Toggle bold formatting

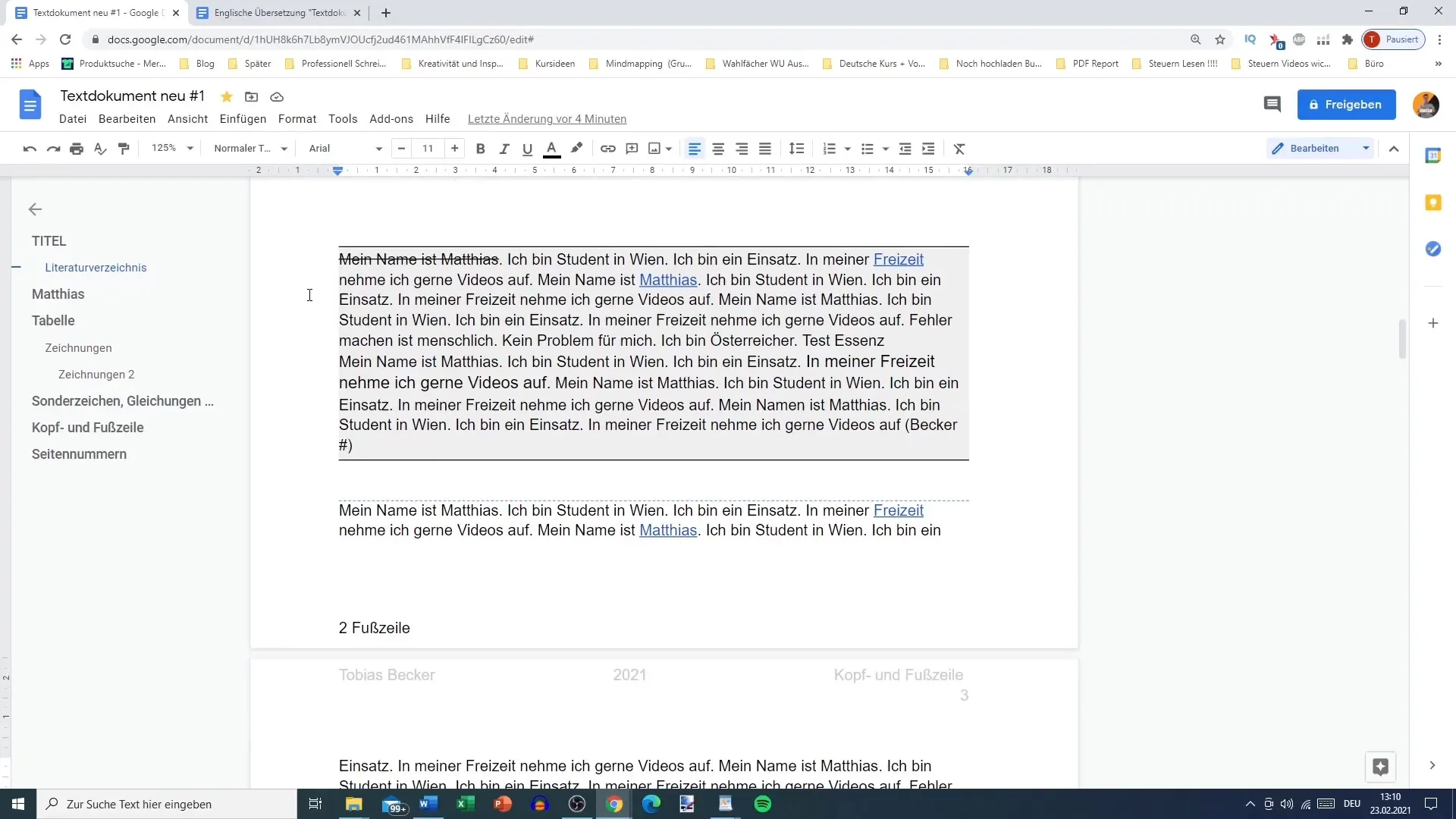(x=480, y=149)
